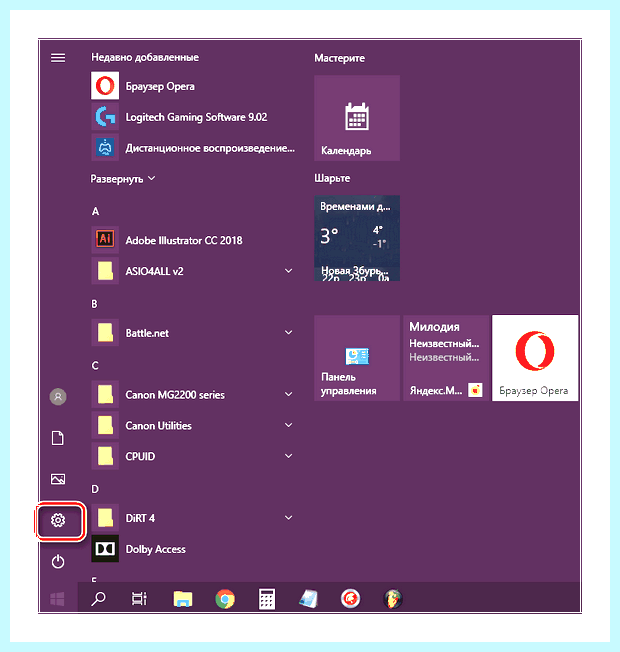Open the ASIO4ALL v2 folder
This screenshot has height=652, width=620.
pos(193,271)
